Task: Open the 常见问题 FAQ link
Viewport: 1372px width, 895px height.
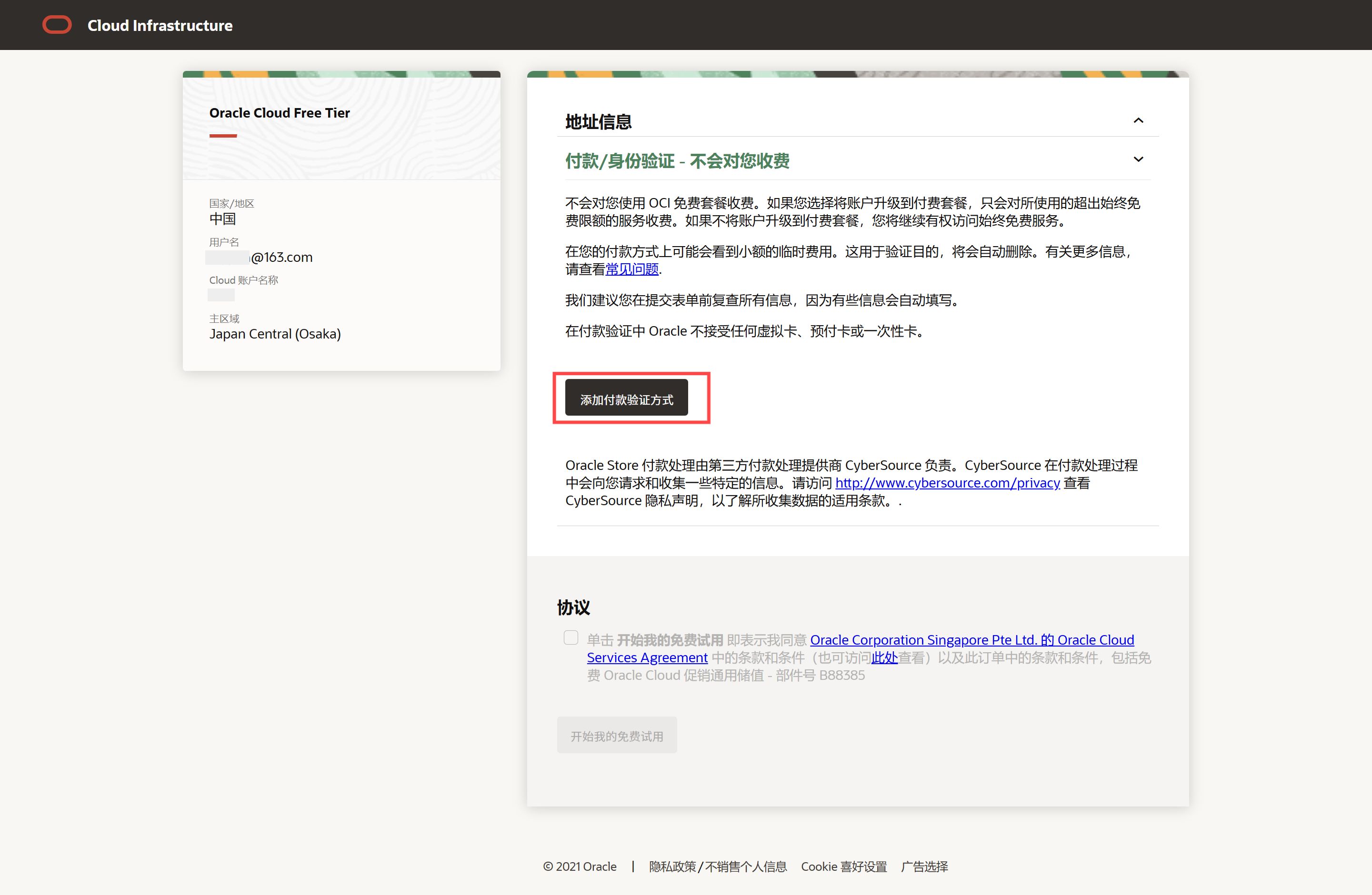Action: click(x=632, y=269)
